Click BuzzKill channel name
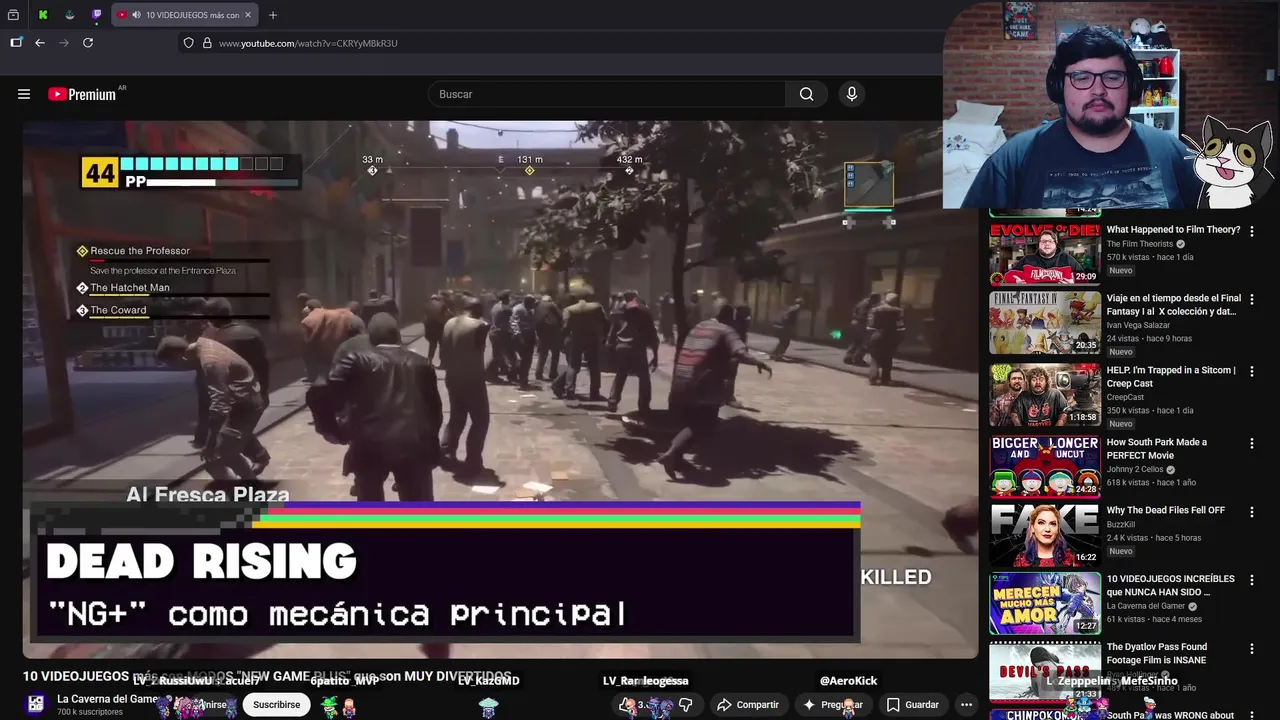 tap(1123, 524)
